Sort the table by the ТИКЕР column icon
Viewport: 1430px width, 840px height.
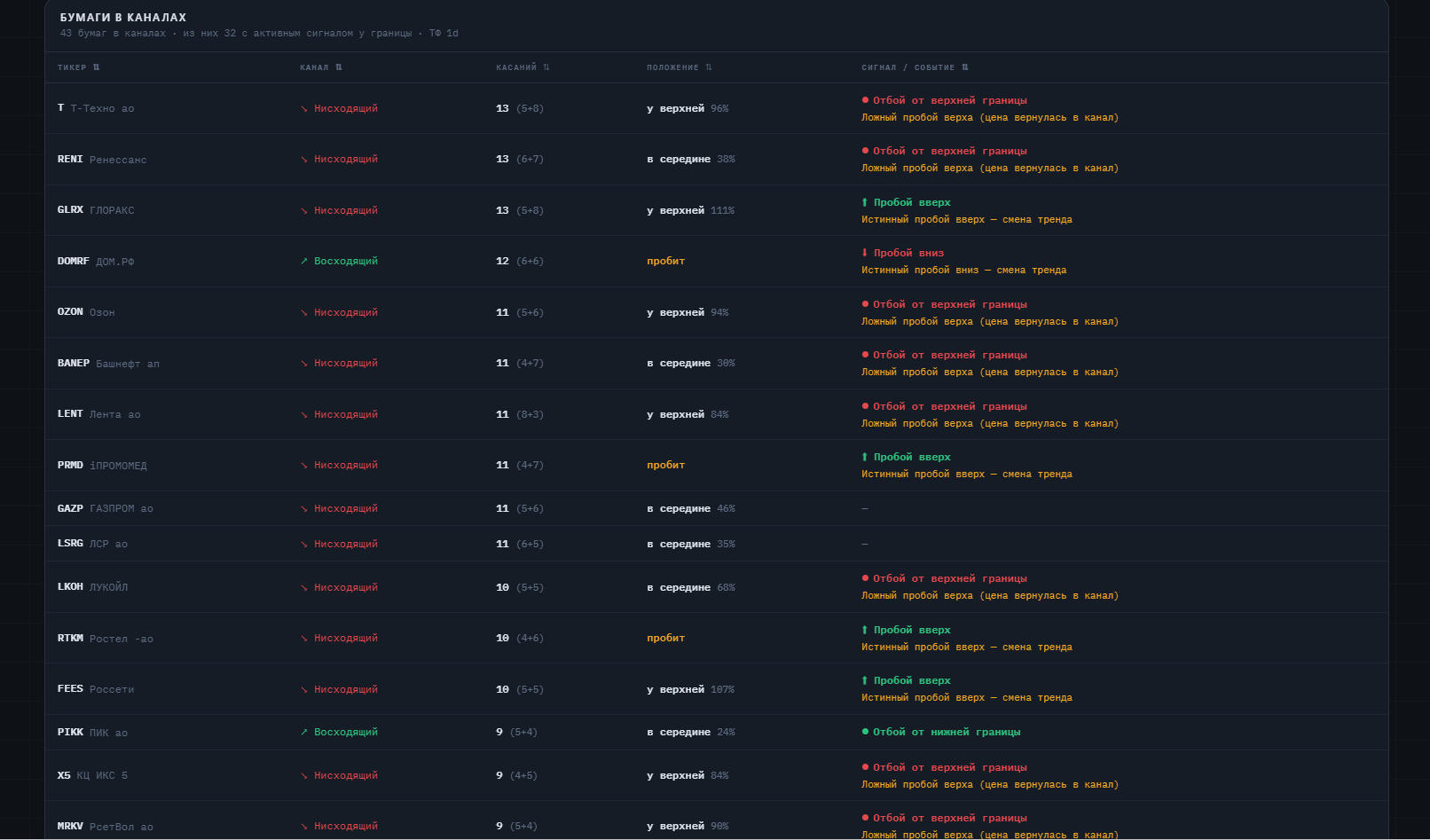point(96,67)
